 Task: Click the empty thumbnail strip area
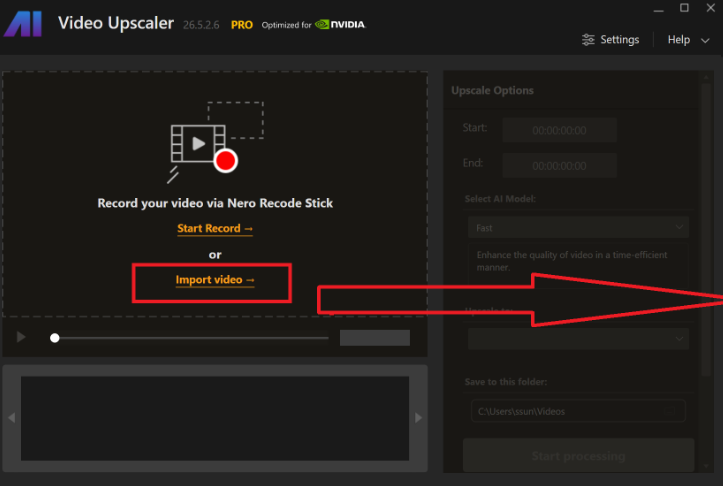point(215,418)
